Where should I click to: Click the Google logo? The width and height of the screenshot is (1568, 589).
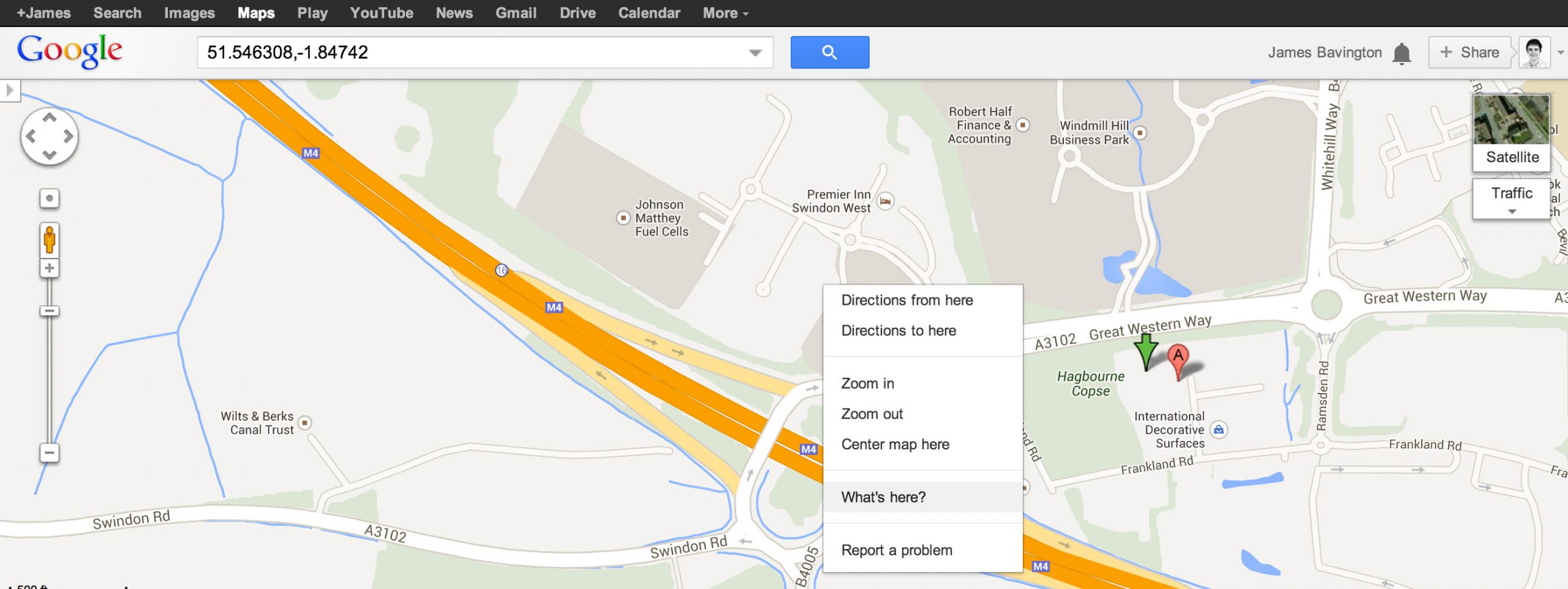point(70,51)
